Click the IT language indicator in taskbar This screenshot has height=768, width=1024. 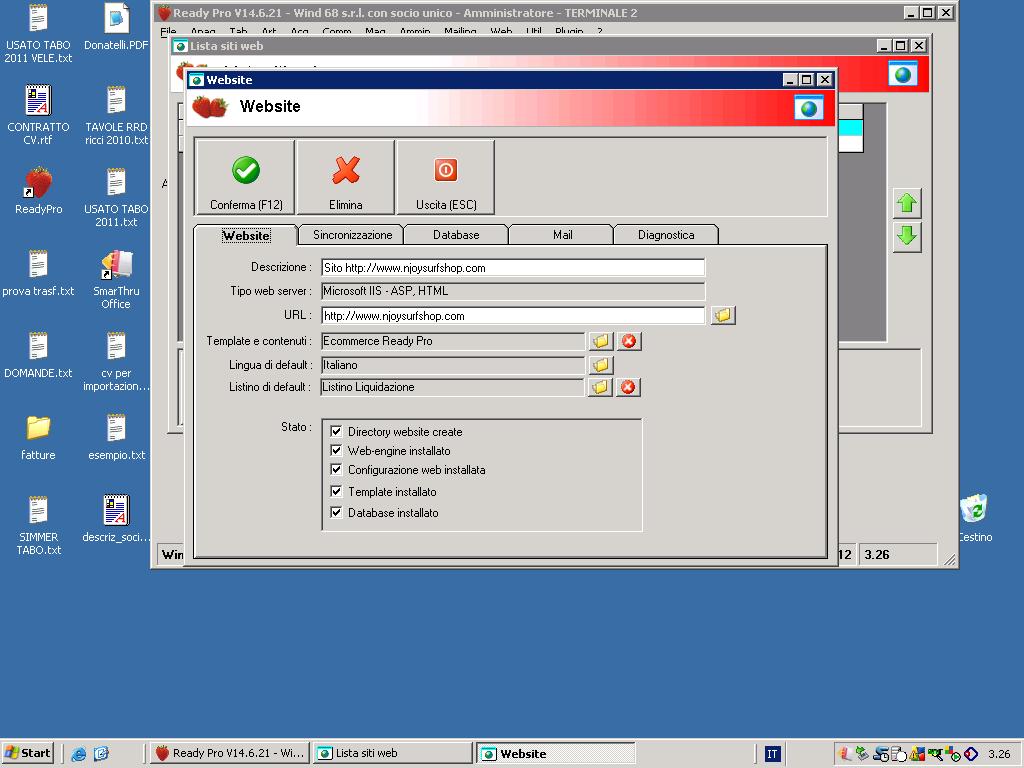771,754
